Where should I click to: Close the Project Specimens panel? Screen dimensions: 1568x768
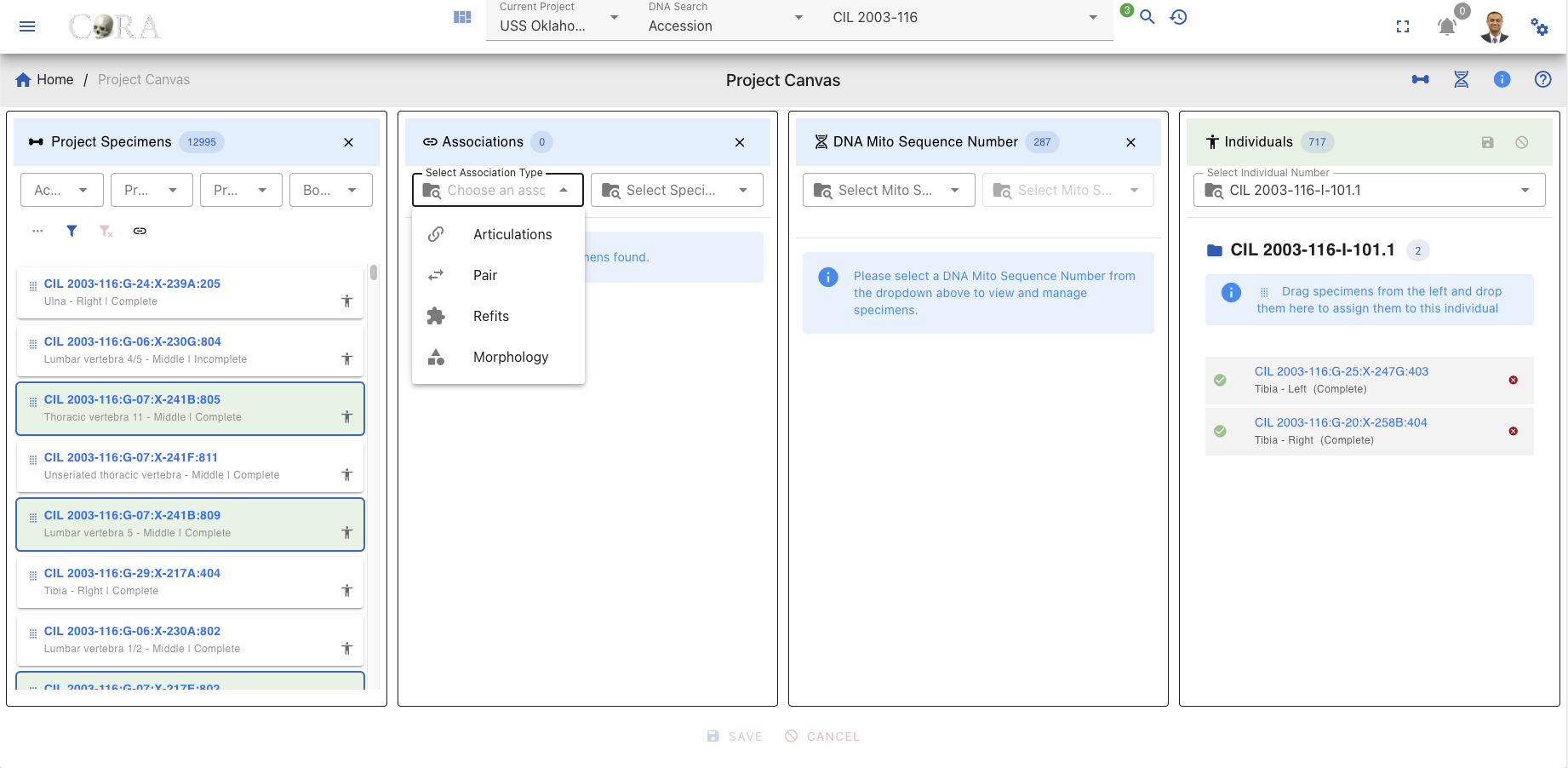(x=348, y=142)
